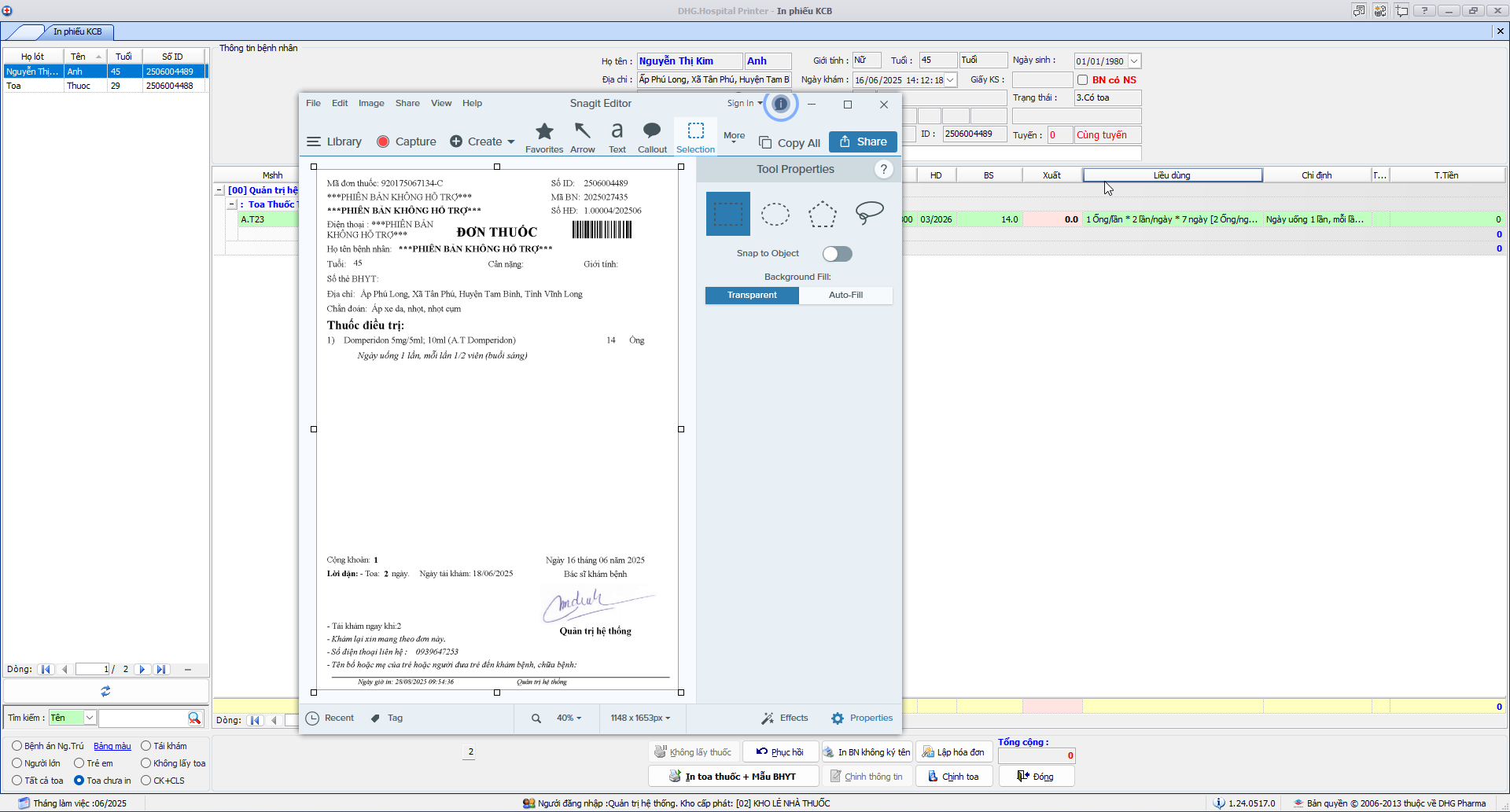Image resolution: width=1510 pixels, height=812 pixels.
Task: Click In toa thuốc + Mẫu BHYT
Action: 733,777
